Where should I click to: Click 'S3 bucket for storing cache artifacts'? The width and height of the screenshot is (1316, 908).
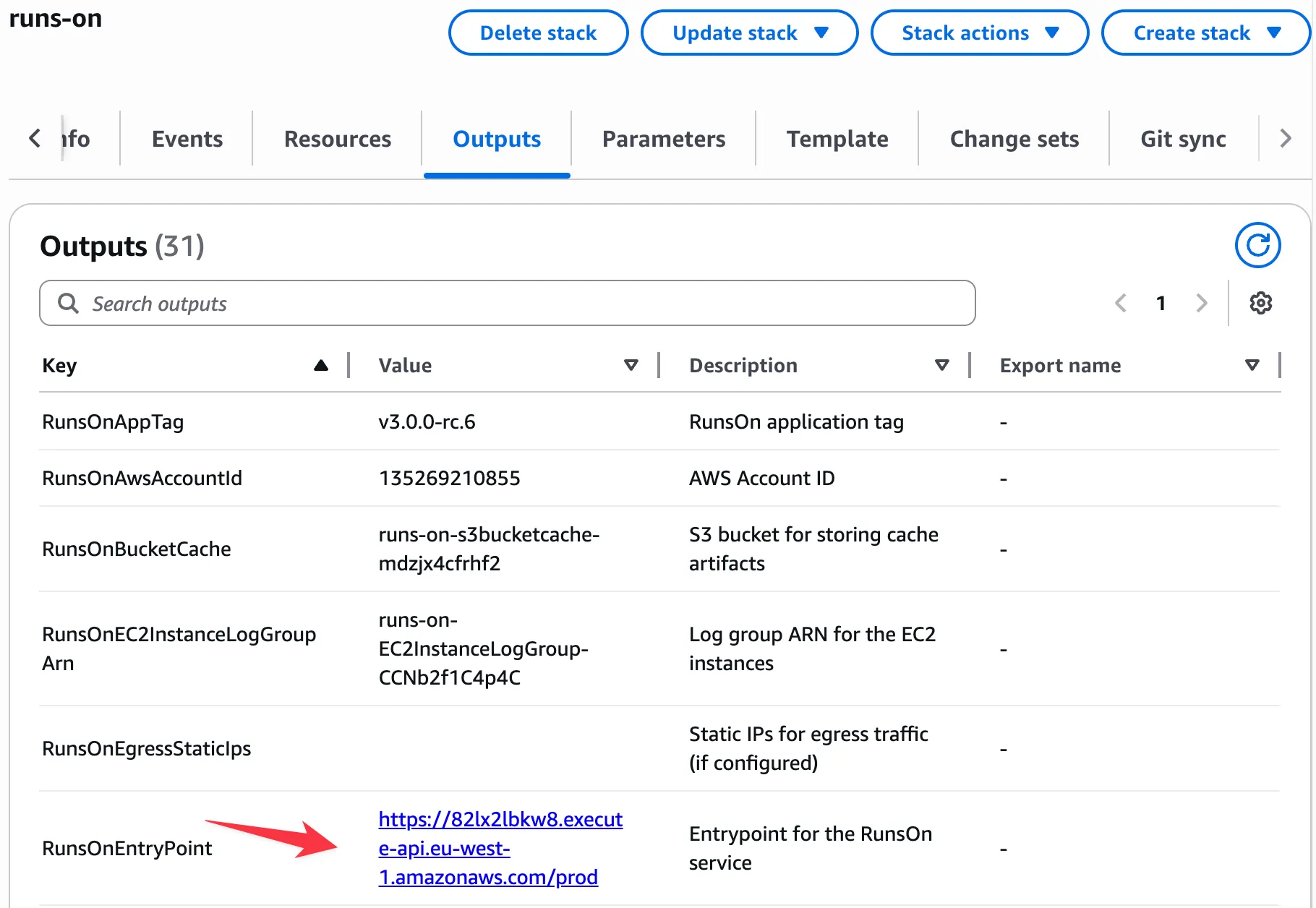tap(813, 549)
